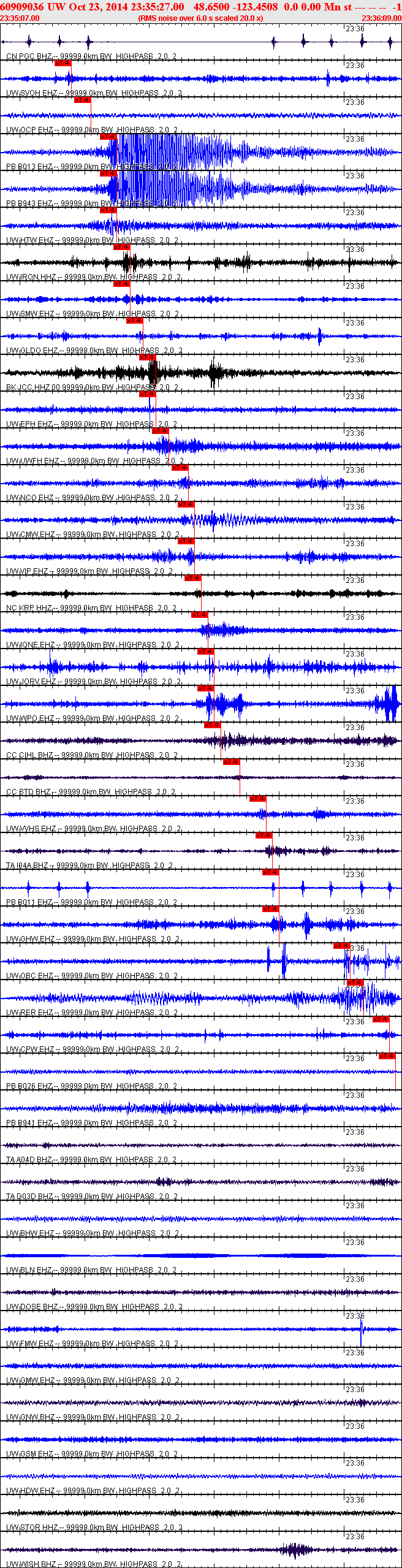Click pick flag on the UW CPW trace
This screenshot has width=402, height=1568.
coord(381,1019)
